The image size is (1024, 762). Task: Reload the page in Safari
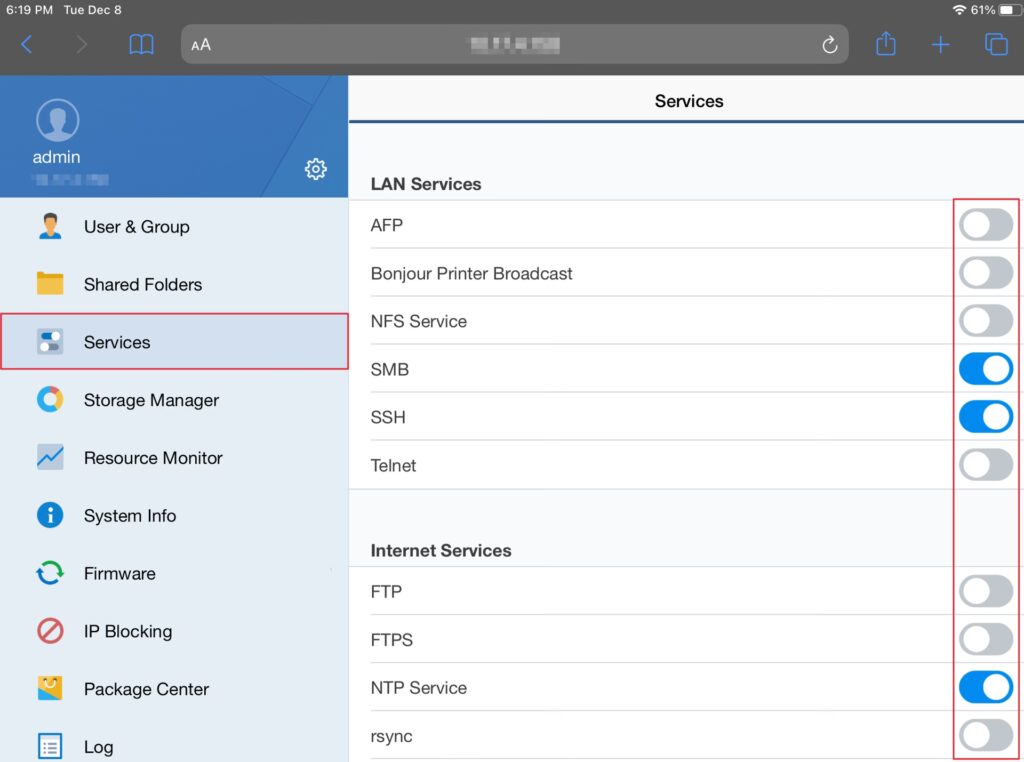click(x=828, y=45)
